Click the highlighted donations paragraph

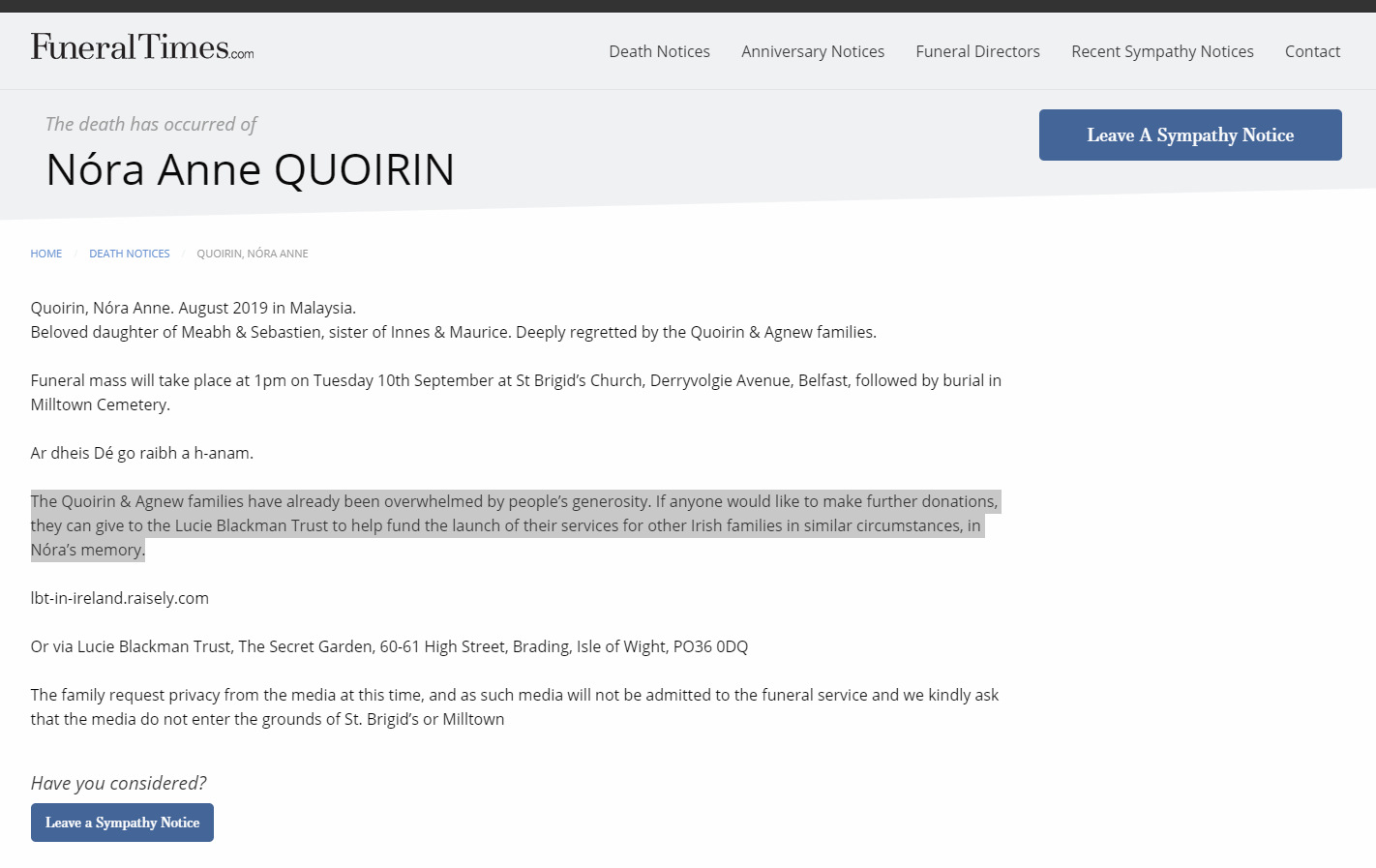click(x=513, y=525)
